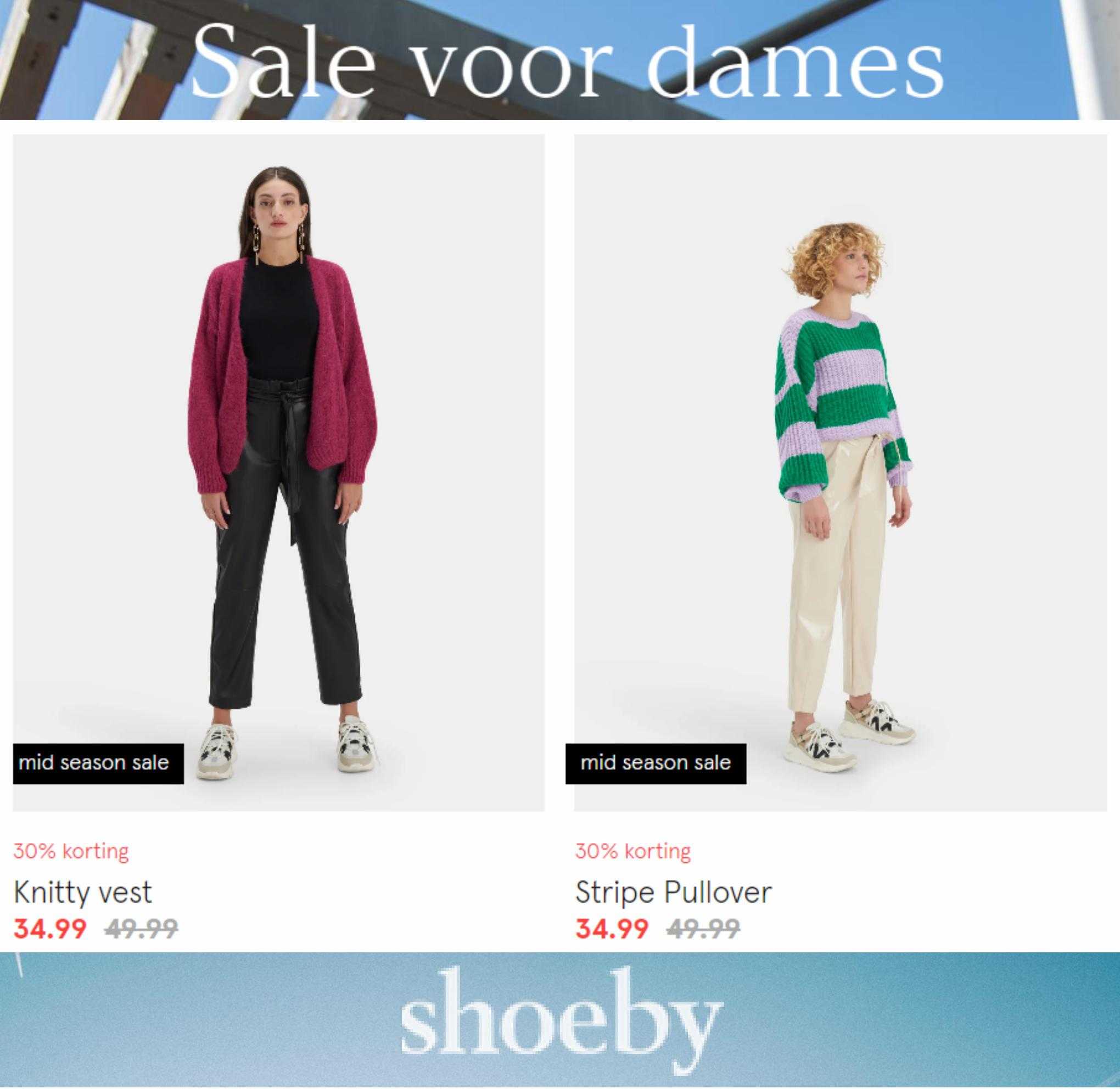Image resolution: width=1120 pixels, height=1089 pixels.
Task: Click the Sale voor dames header title
Action: pyautogui.click(x=568, y=61)
